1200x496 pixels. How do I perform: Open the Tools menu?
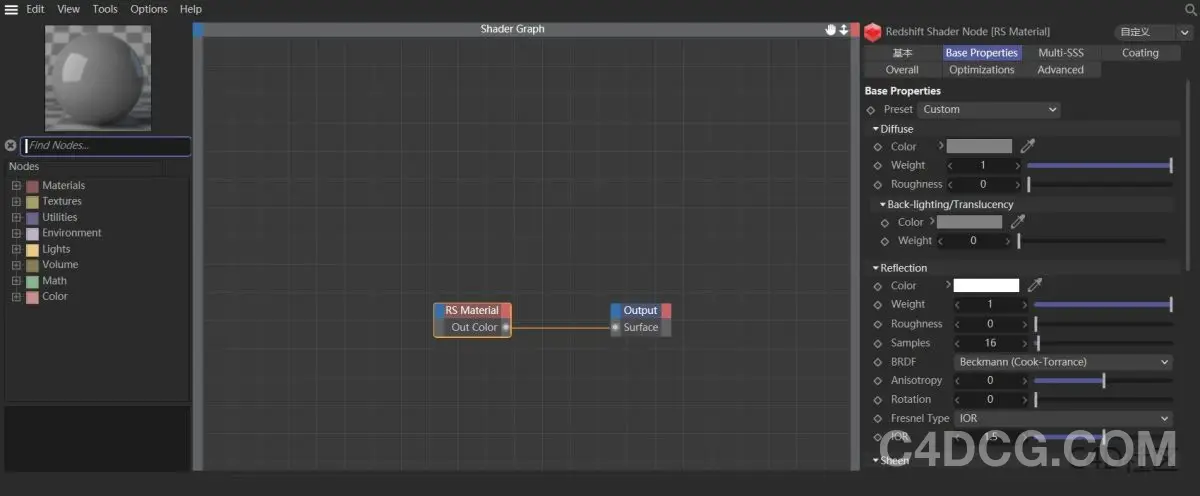click(105, 9)
